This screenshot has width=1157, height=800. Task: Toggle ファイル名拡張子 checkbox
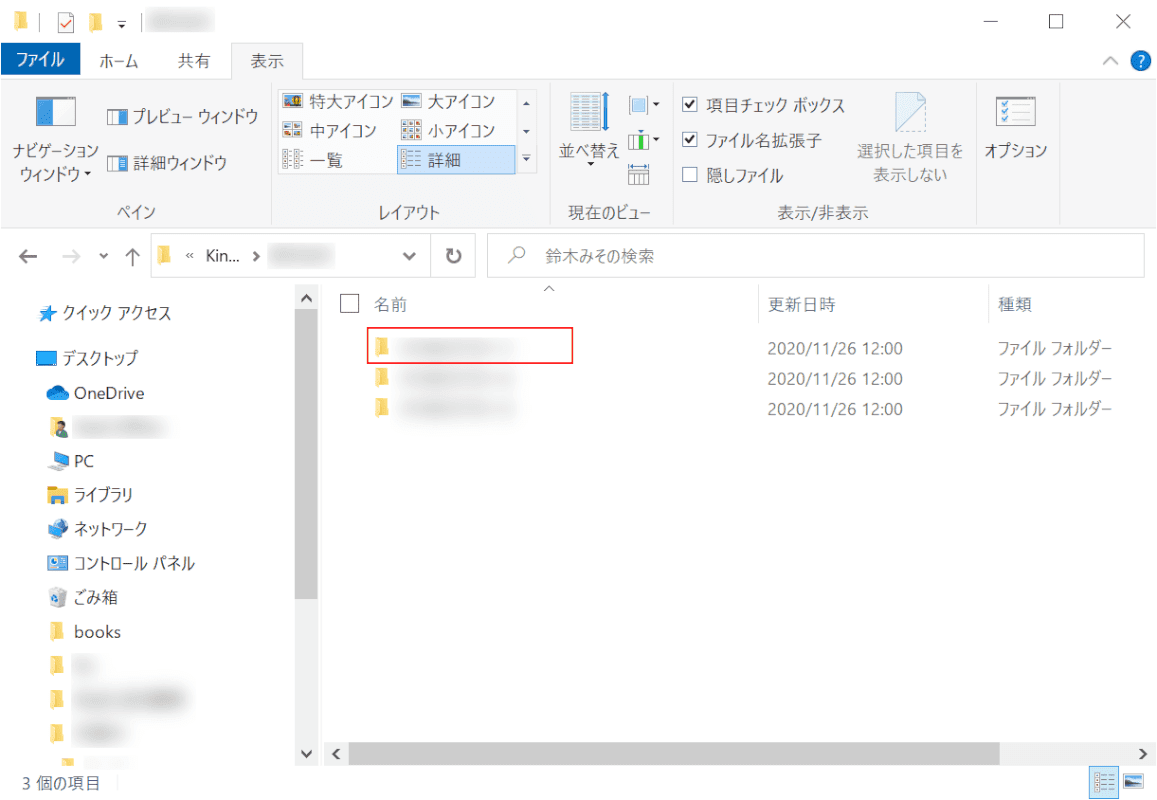coord(689,139)
